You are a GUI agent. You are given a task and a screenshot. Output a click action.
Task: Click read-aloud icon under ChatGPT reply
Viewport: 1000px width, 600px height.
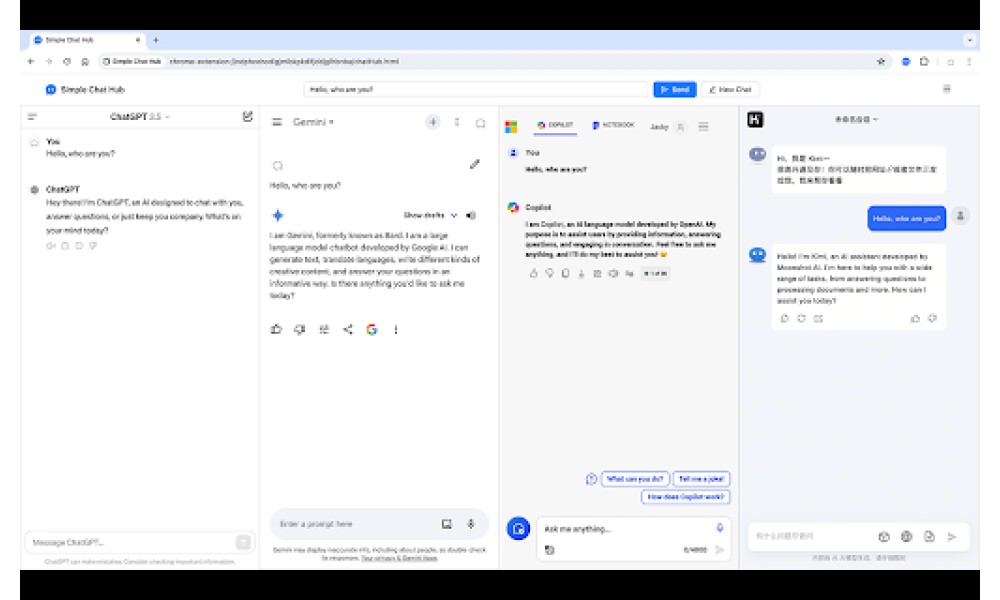[50, 245]
